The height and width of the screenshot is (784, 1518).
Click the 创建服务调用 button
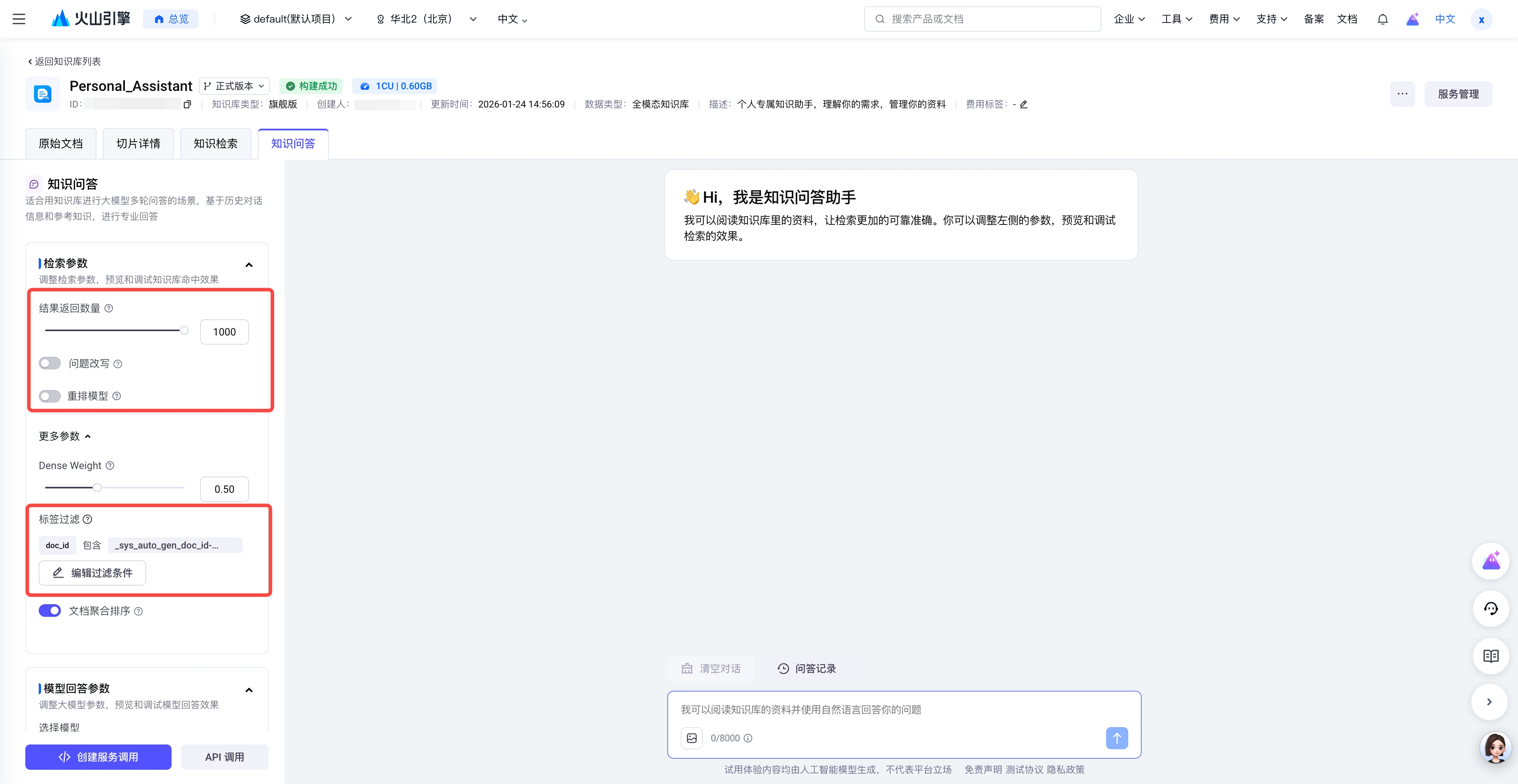click(x=98, y=757)
